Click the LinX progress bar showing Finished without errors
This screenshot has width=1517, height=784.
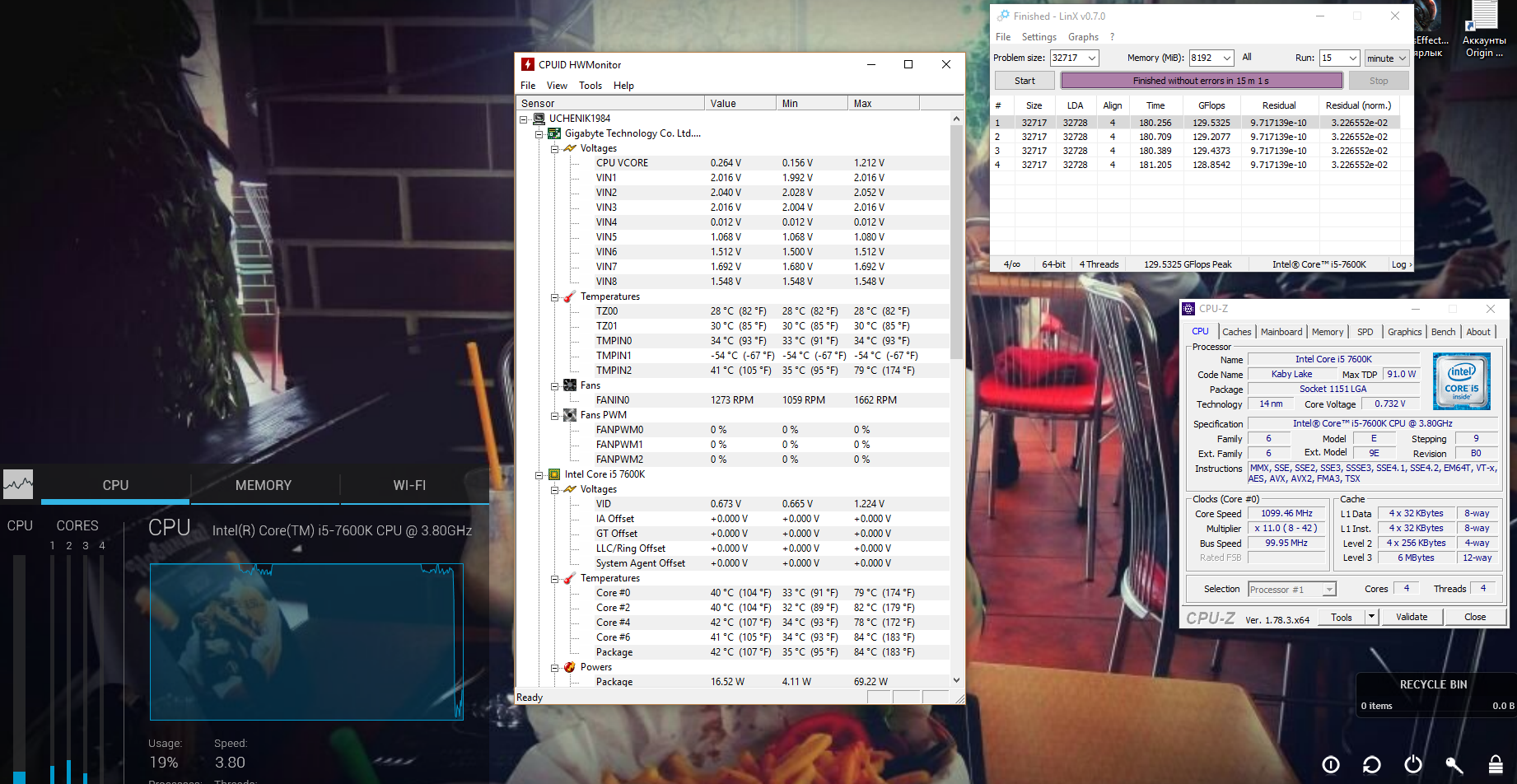point(1201,81)
